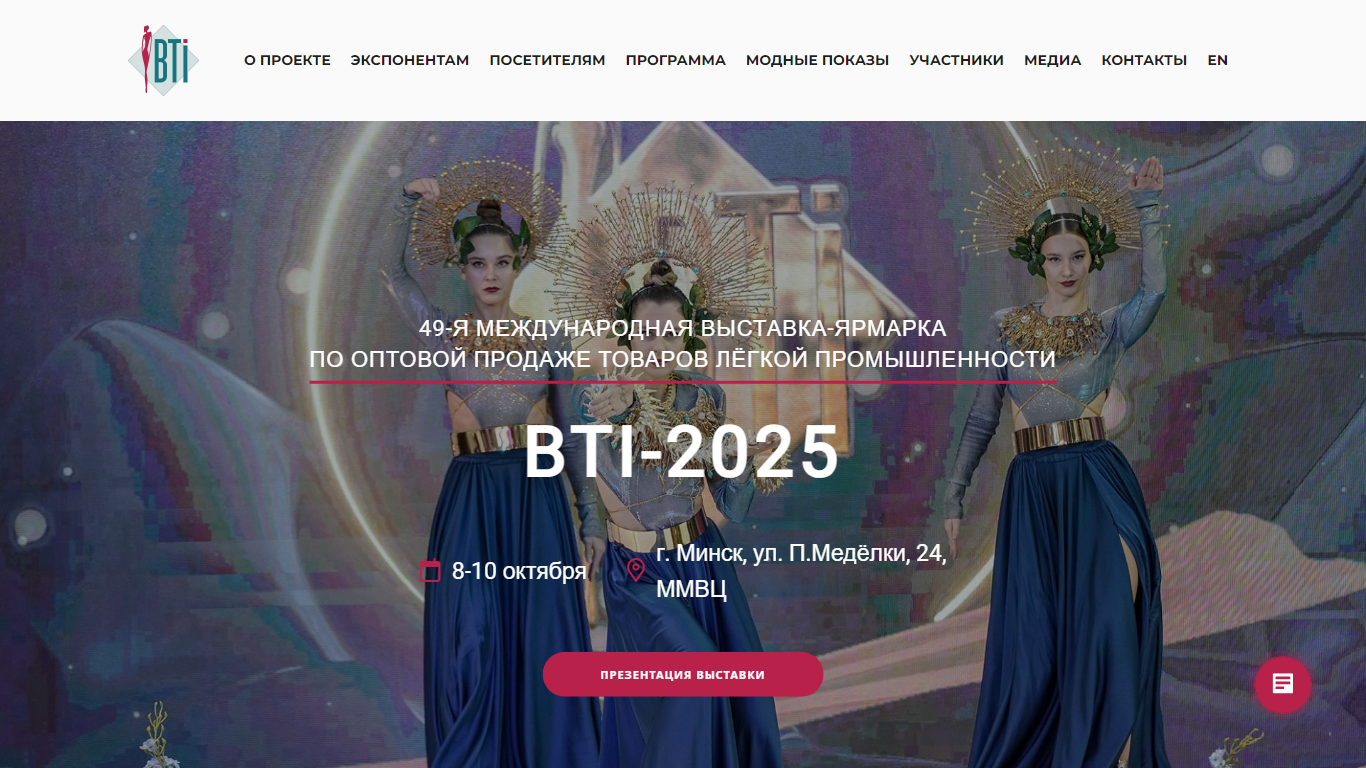Click the ПРЕЗЕНТАЦИЯ ВЫСТАВКИ button

pyautogui.click(x=683, y=675)
